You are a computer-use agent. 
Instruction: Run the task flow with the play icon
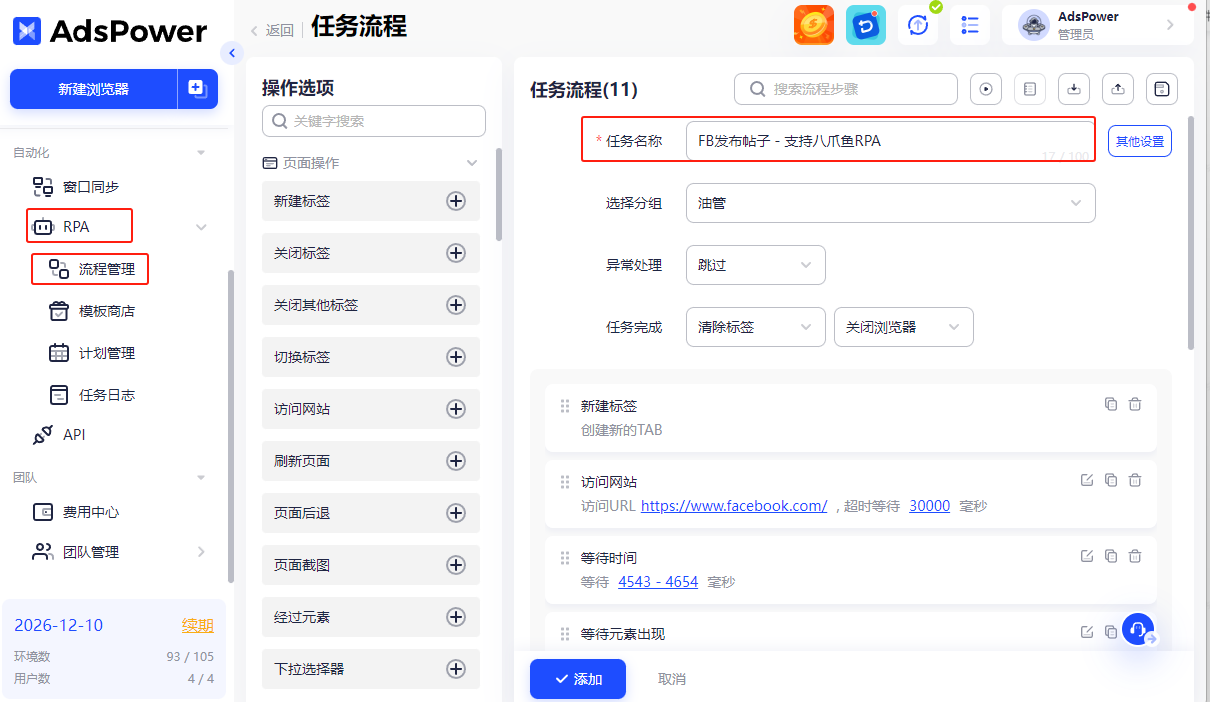pos(986,89)
